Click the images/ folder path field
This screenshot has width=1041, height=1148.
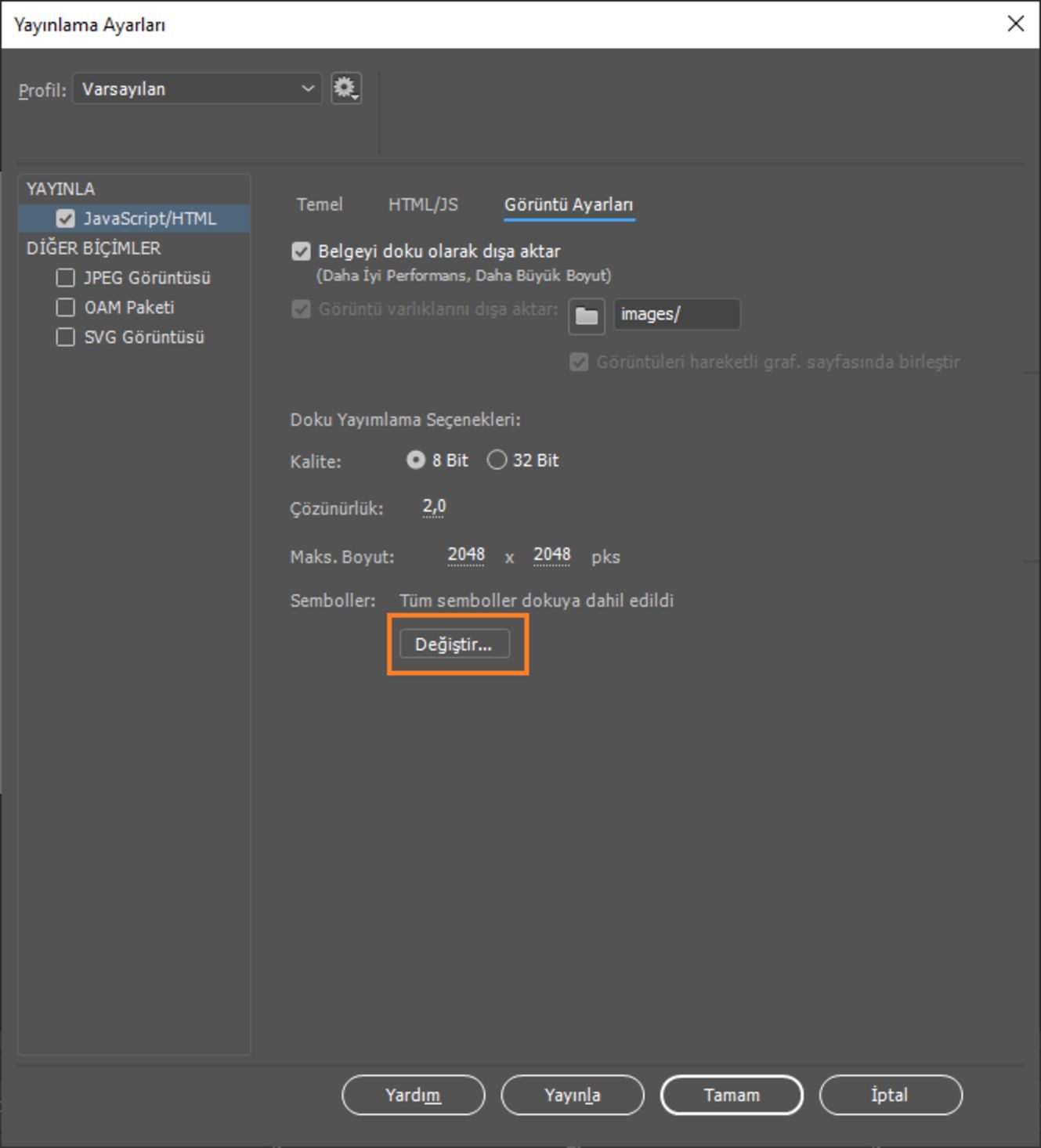point(677,314)
